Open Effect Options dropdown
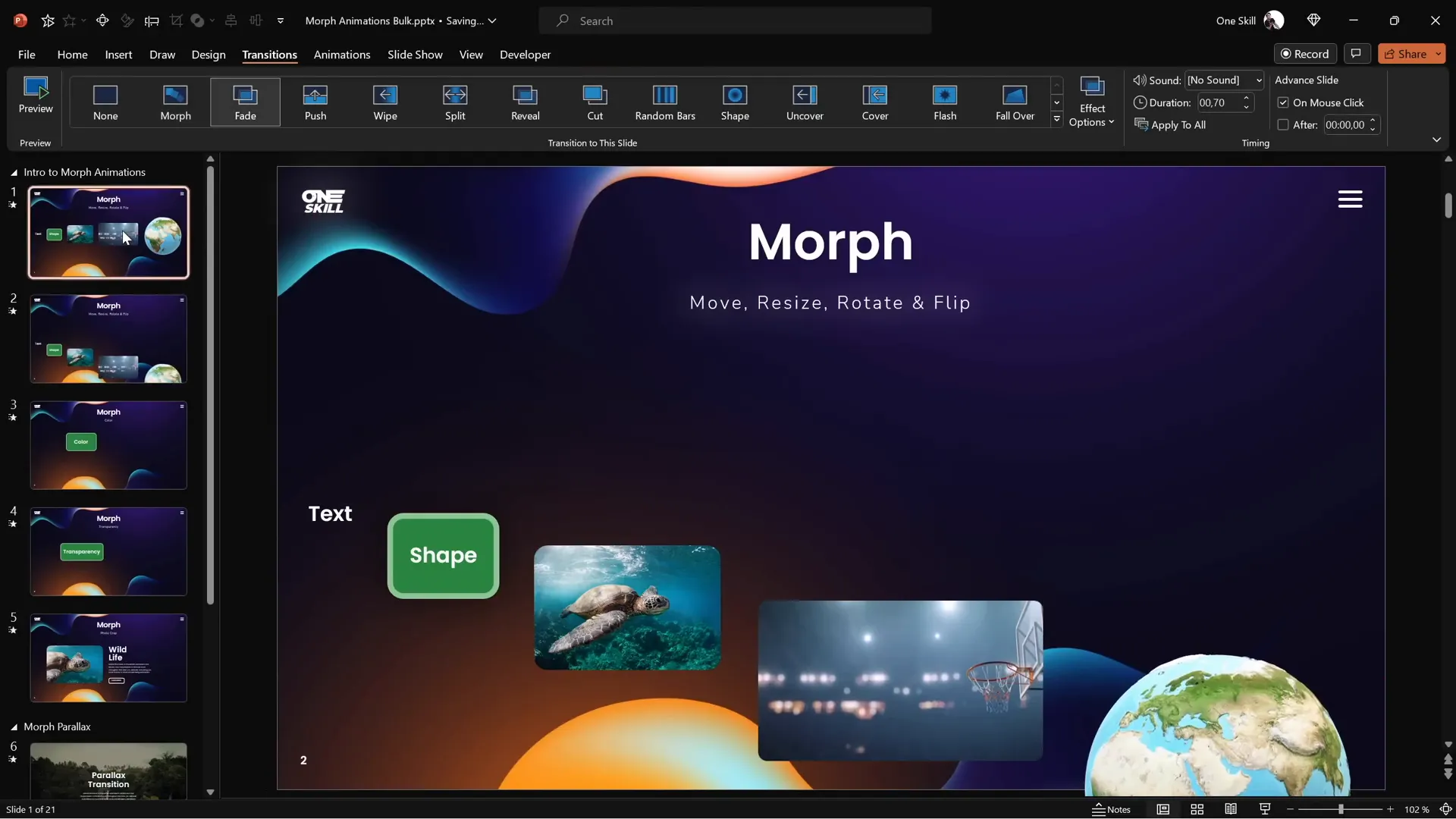Image resolution: width=1456 pixels, height=819 pixels. click(x=1092, y=102)
